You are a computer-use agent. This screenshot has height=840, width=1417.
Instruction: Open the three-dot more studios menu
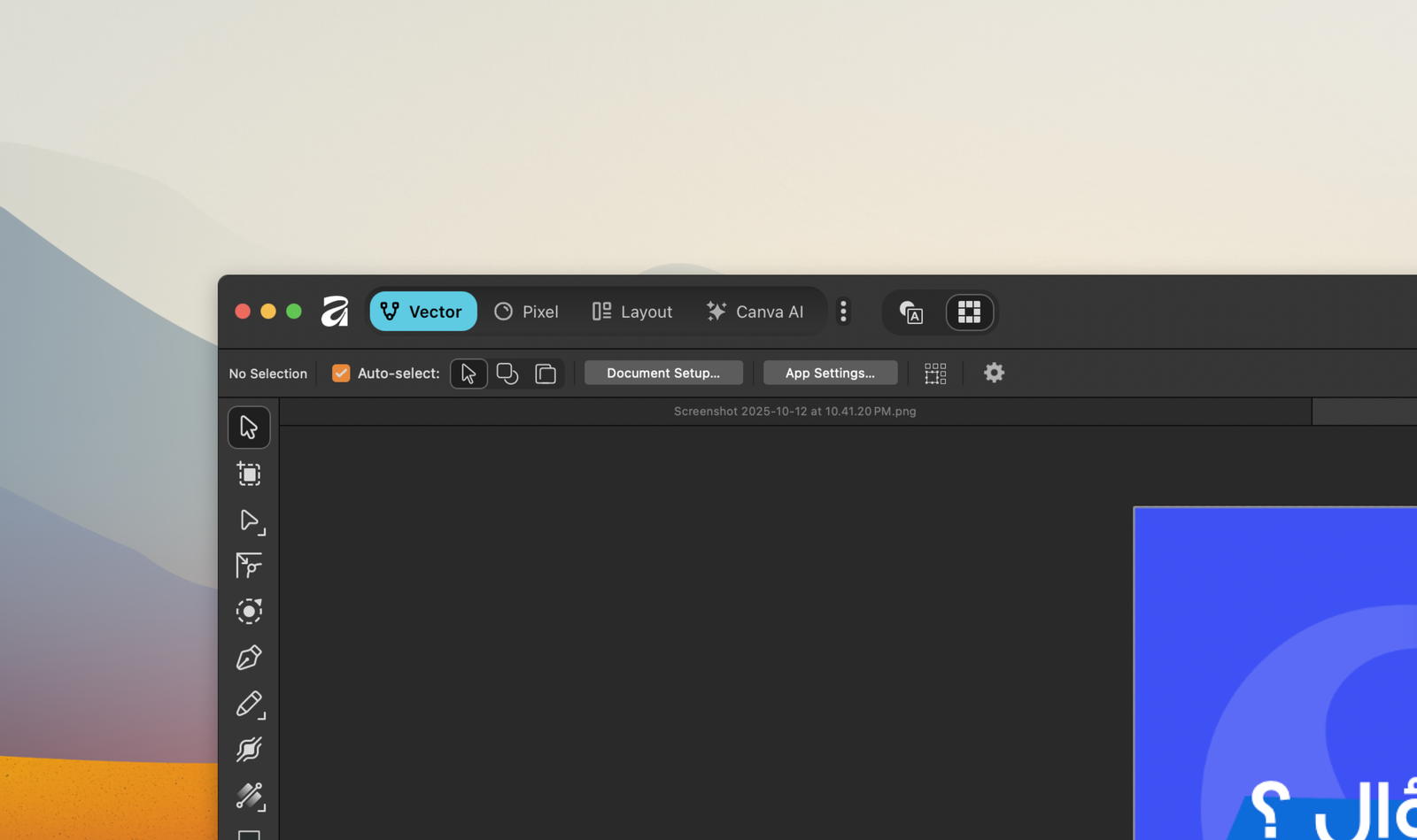click(843, 312)
